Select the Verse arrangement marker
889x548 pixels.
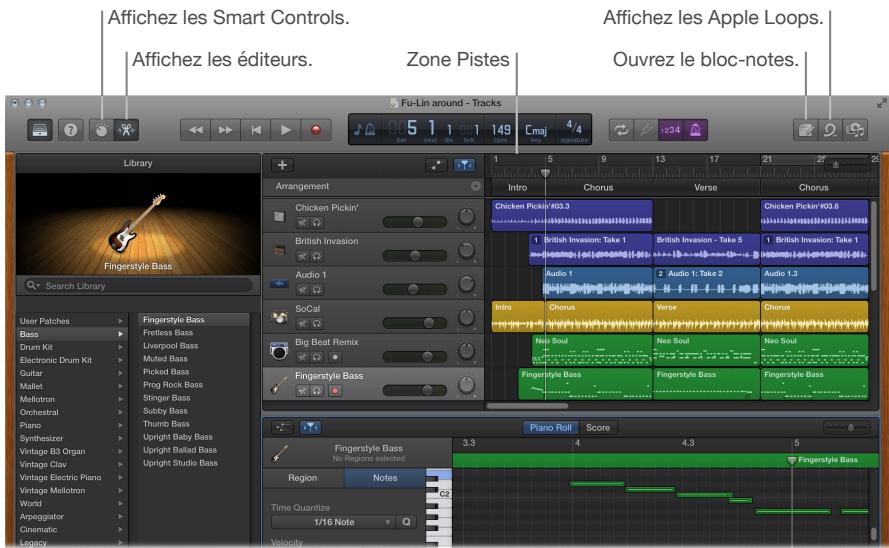pos(706,188)
